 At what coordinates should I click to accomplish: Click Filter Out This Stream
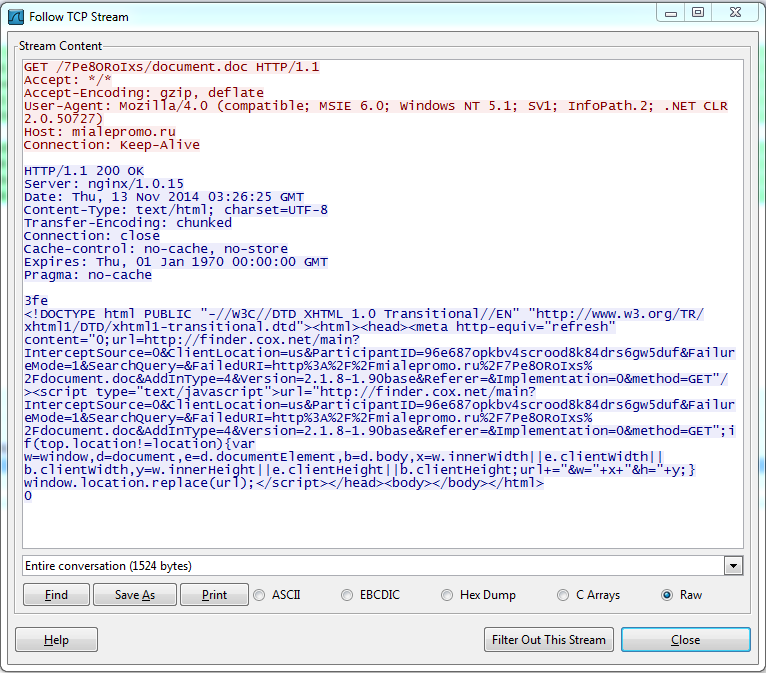click(x=549, y=640)
